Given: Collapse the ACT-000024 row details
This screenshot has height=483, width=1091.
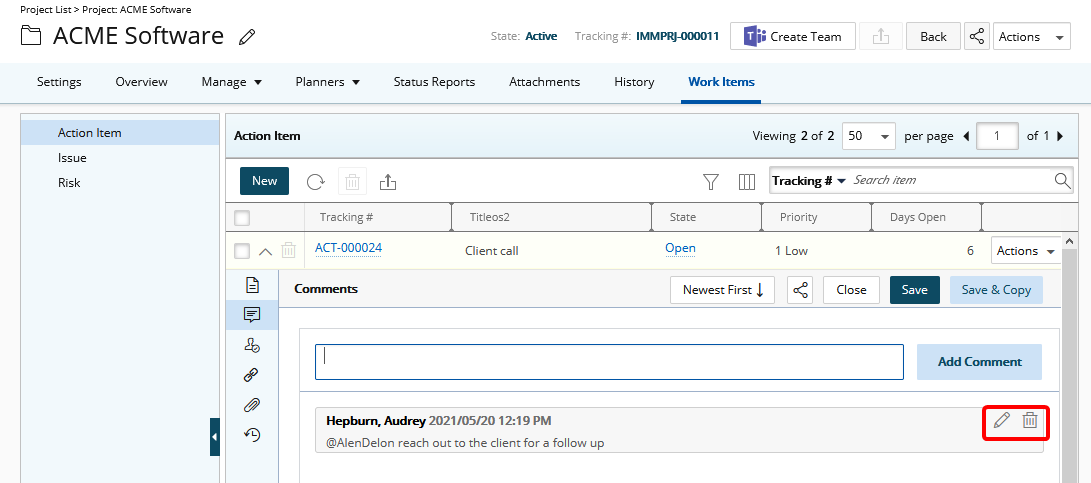Looking at the screenshot, I should (x=265, y=251).
